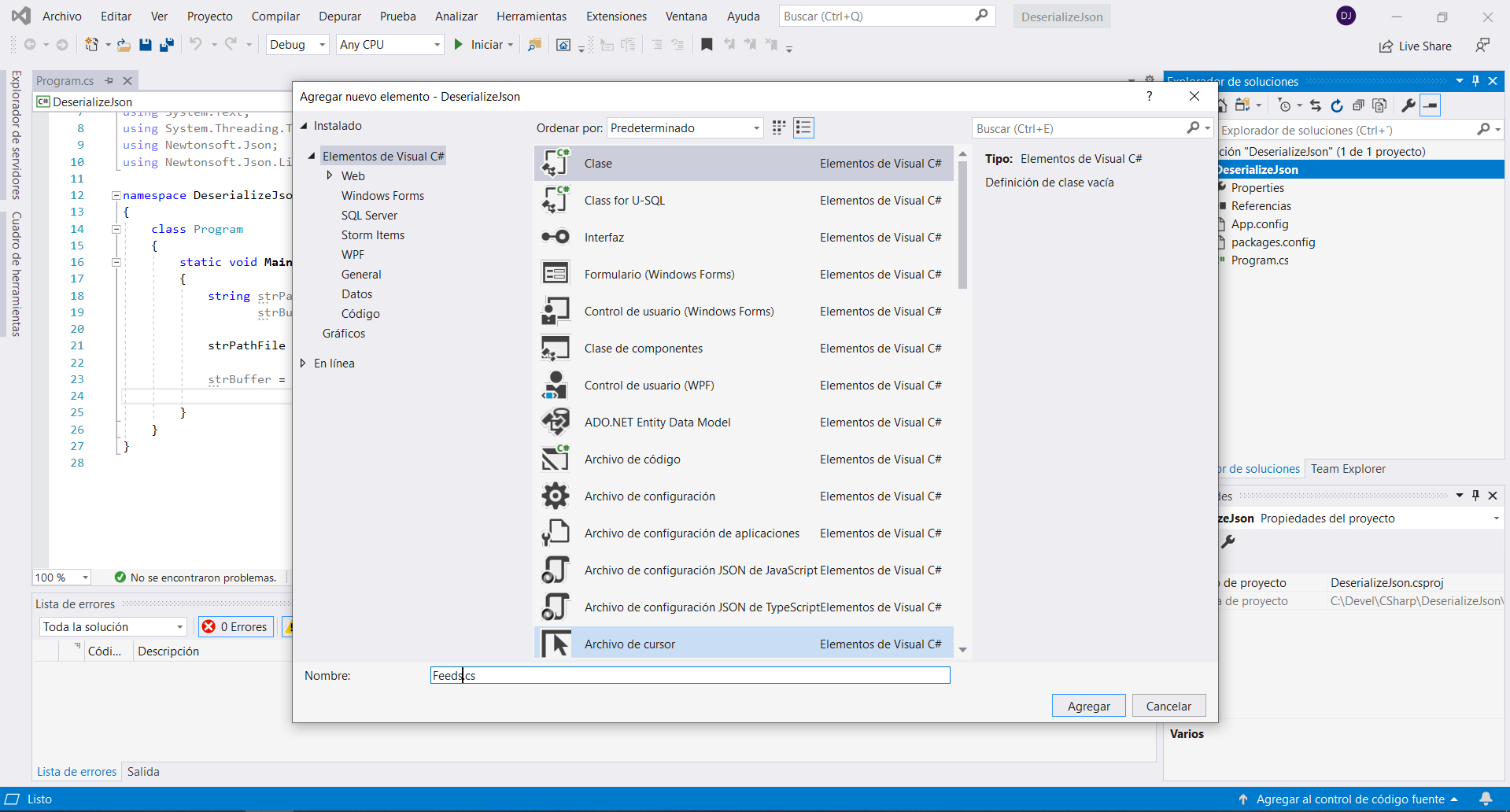Image resolution: width=1510 pixels, height=812 pixels.
Task: Click the refresh icon in Solution Explorer
Action: [x=1337, y=105]
